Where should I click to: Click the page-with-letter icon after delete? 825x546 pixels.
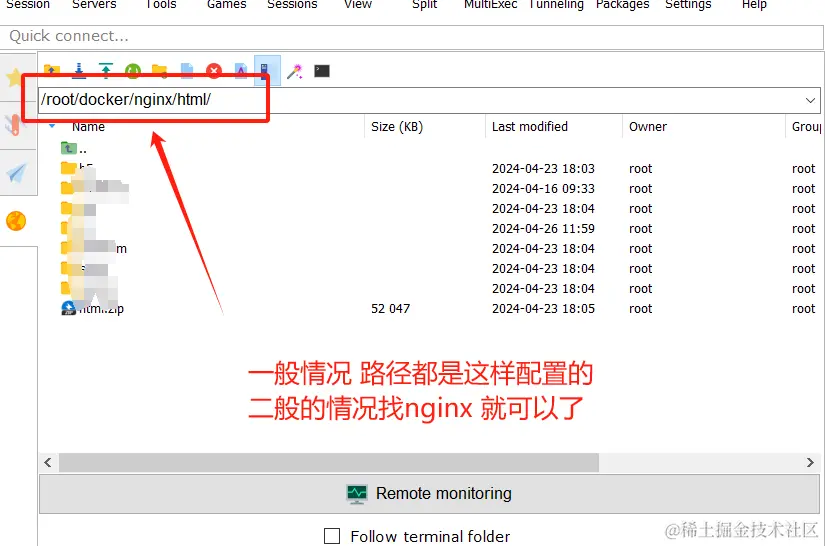[240, 71]
